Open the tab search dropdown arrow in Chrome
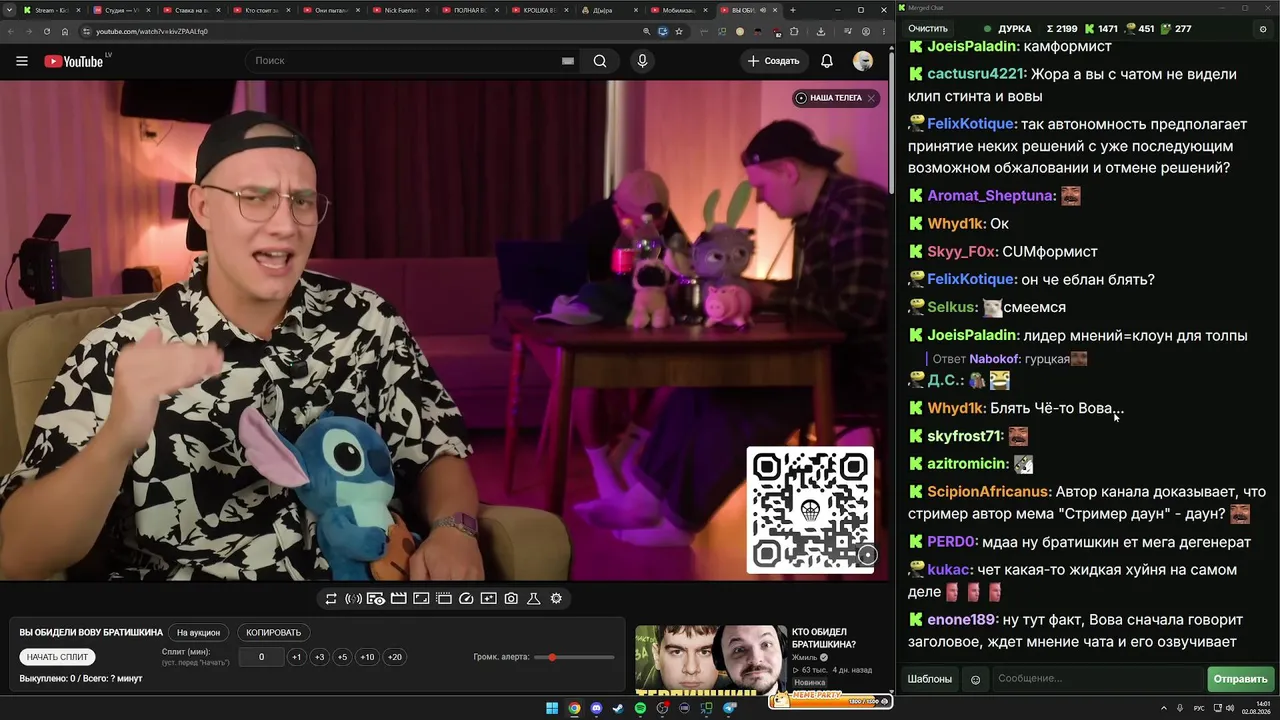1280x720 pixels. click(x=10, y=10)
